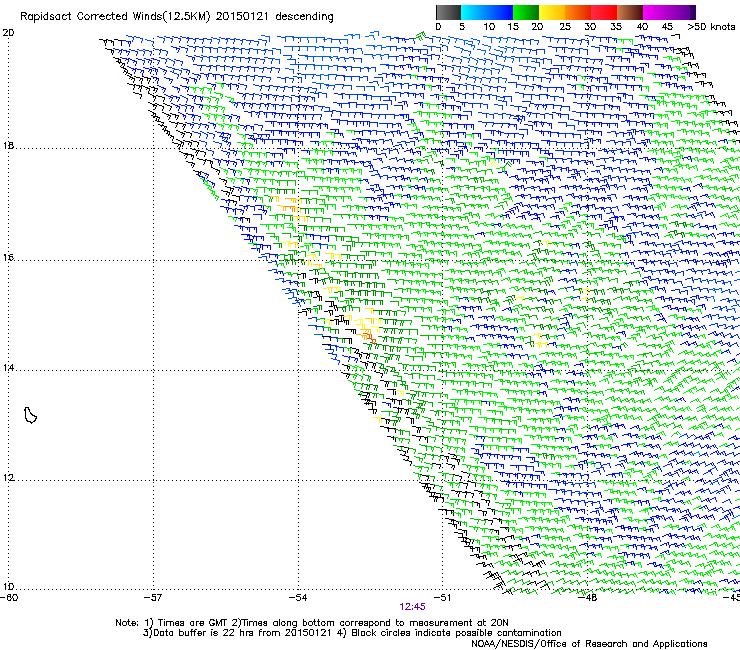
Task: Click the red wind barb near 14.5N
Action: [372, 339]
